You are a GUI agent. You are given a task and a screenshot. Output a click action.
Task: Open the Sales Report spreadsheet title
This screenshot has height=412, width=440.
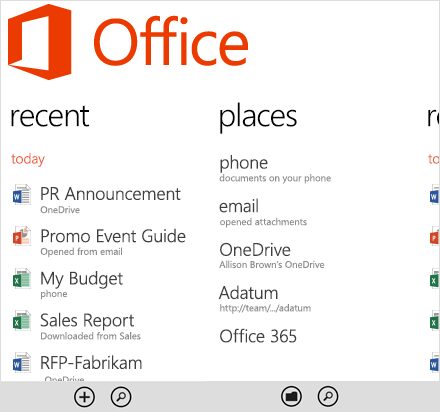click(87, 321)
